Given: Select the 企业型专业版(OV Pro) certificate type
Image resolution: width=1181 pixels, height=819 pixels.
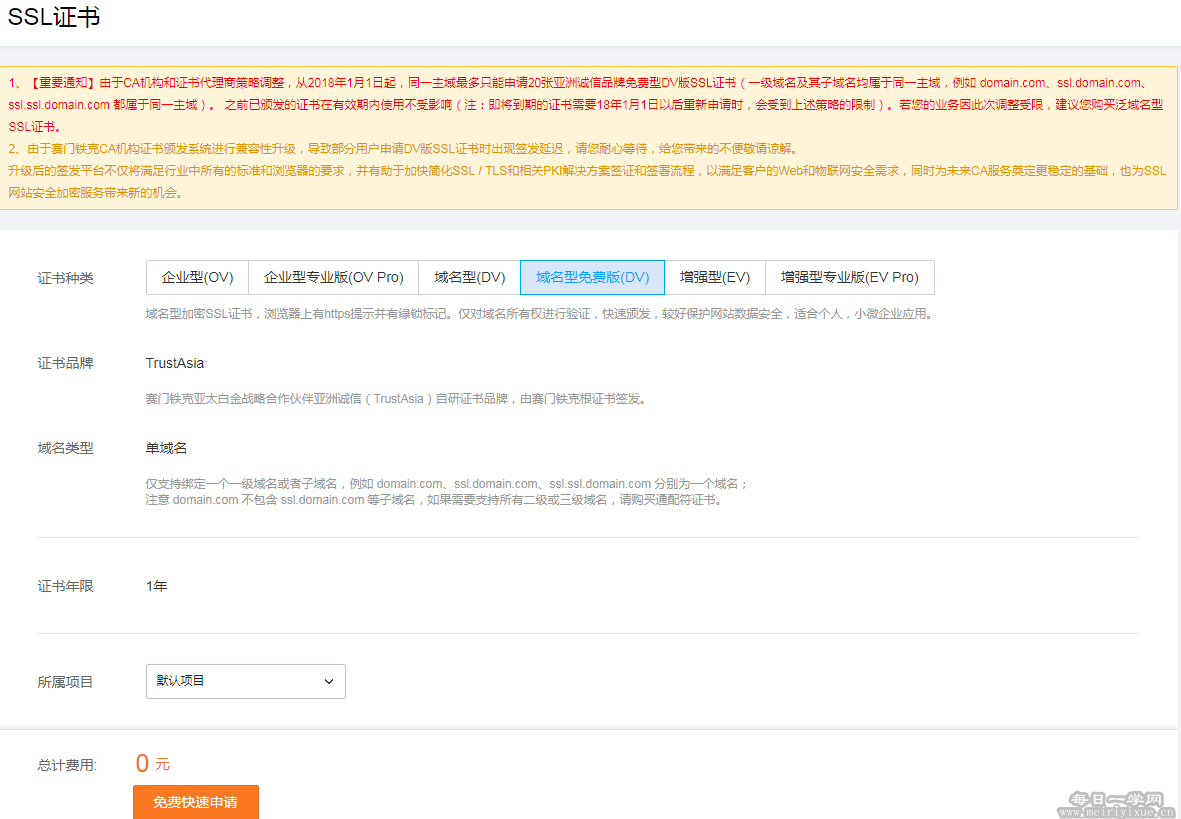Looking at the screenshot, I should click(334, 277).
